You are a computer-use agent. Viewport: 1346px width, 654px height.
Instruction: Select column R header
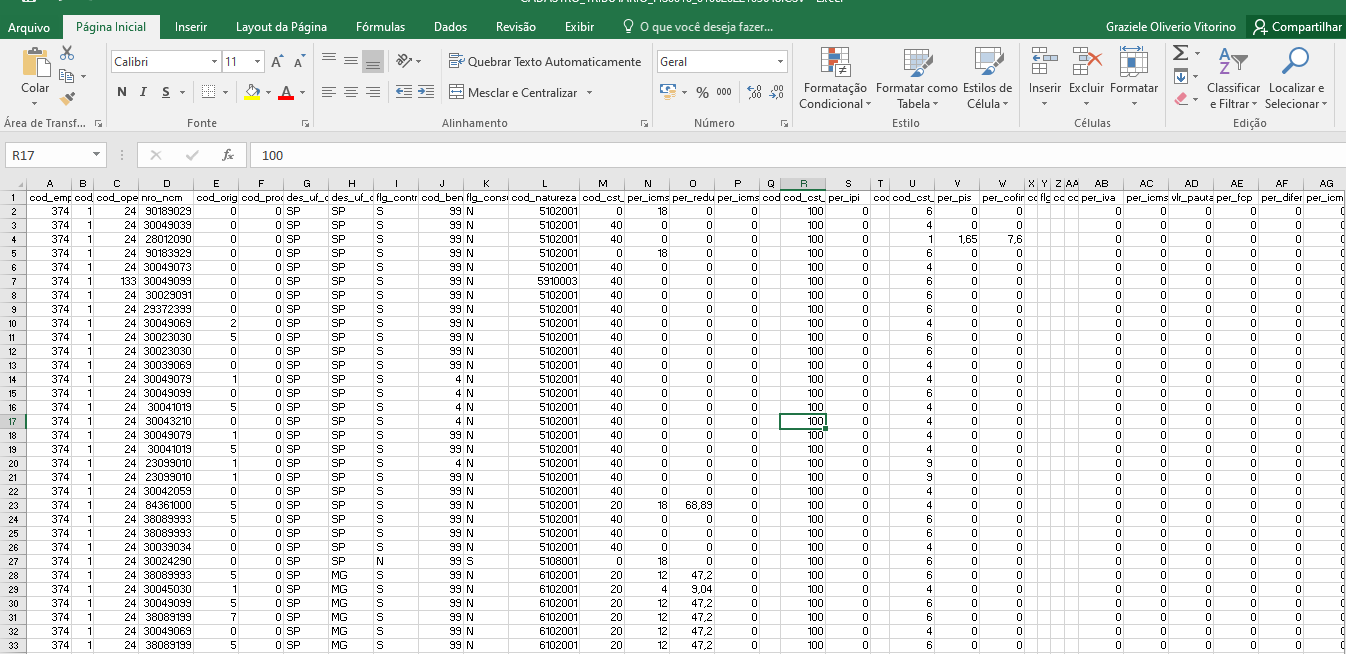pos(803,184)
